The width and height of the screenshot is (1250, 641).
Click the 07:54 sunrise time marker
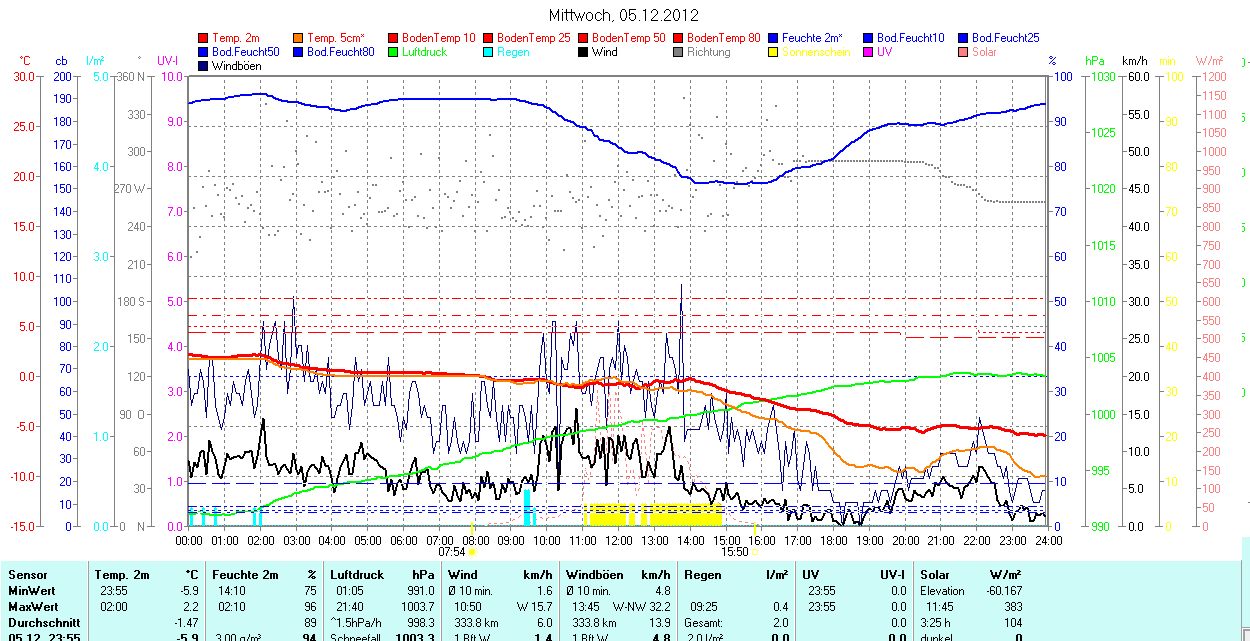click(x=452, y=551)
